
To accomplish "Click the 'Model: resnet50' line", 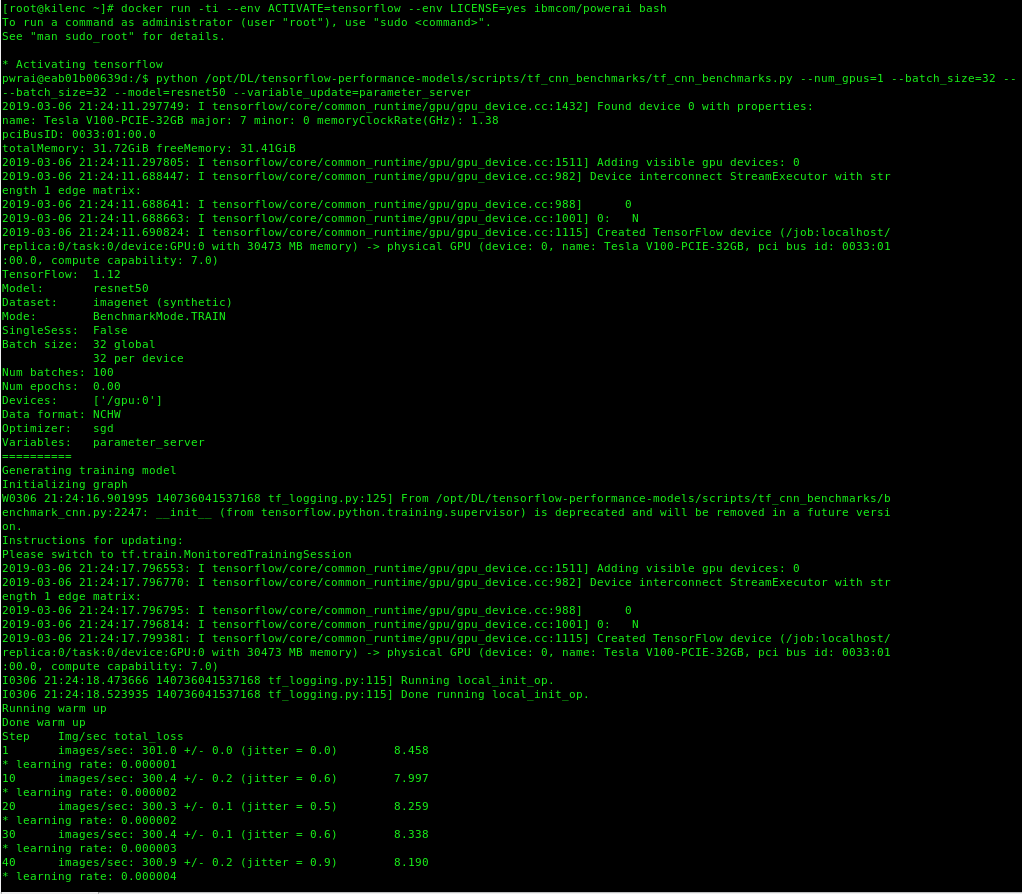I will point(76,289).
